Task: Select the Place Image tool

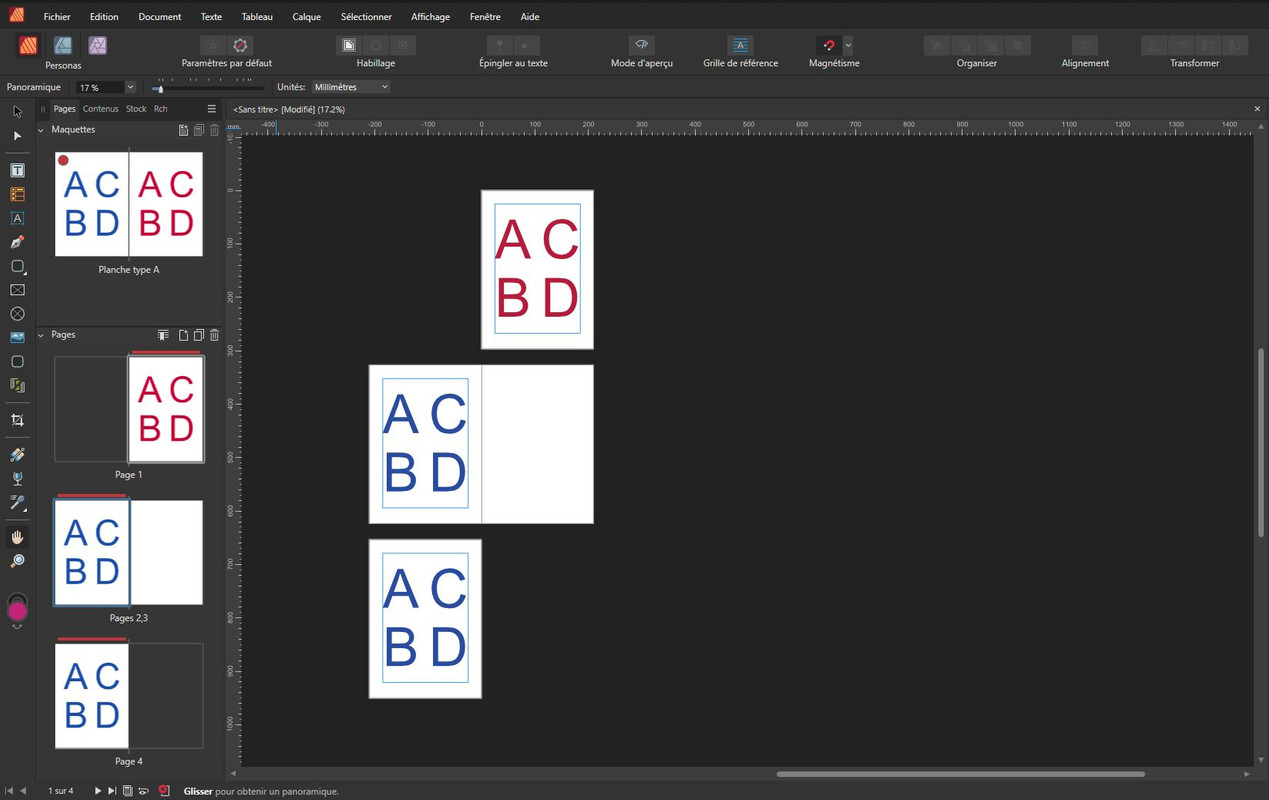Action: 17,338
